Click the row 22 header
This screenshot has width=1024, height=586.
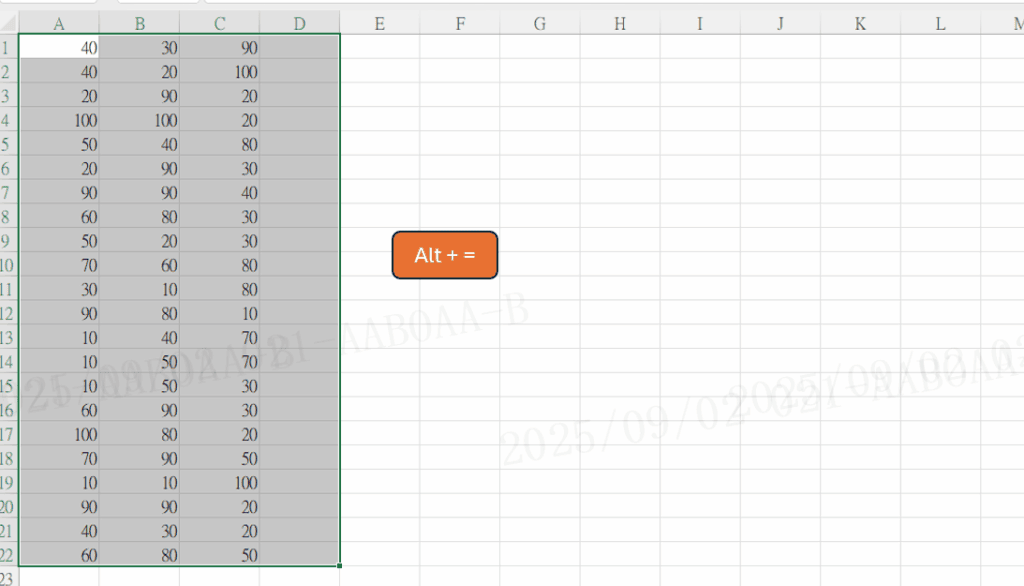click(8, 555)
